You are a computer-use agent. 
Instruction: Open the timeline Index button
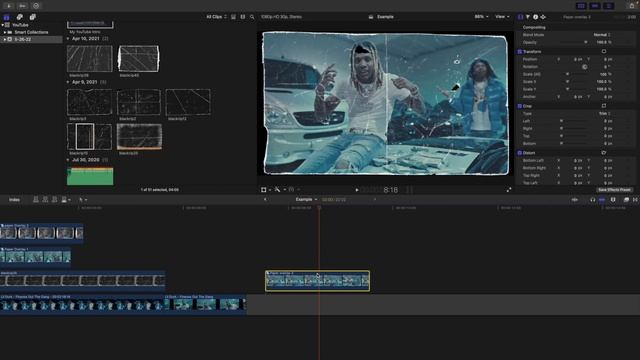point(14,200)
